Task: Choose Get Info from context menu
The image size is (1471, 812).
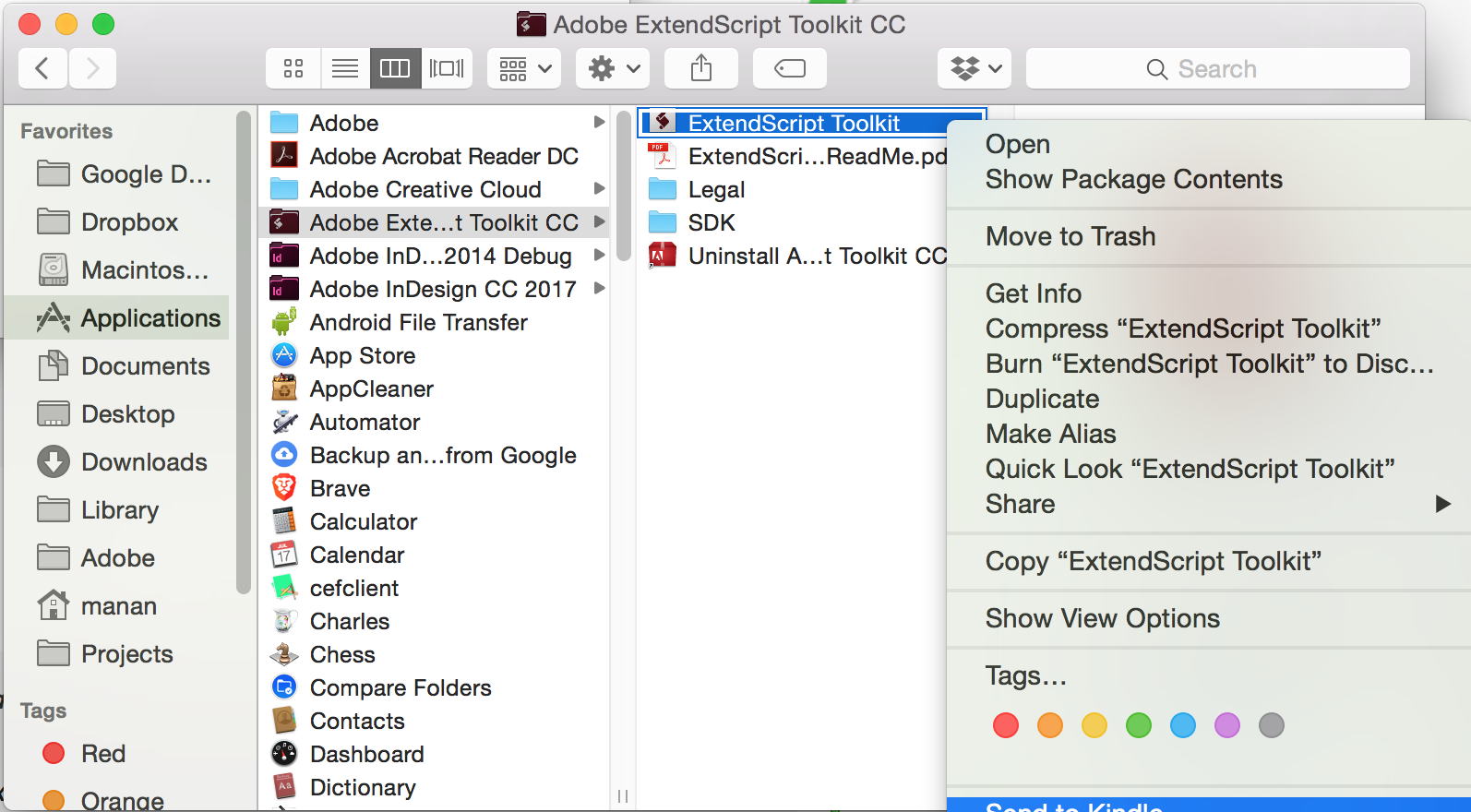Action: [x=1209, y=293]
